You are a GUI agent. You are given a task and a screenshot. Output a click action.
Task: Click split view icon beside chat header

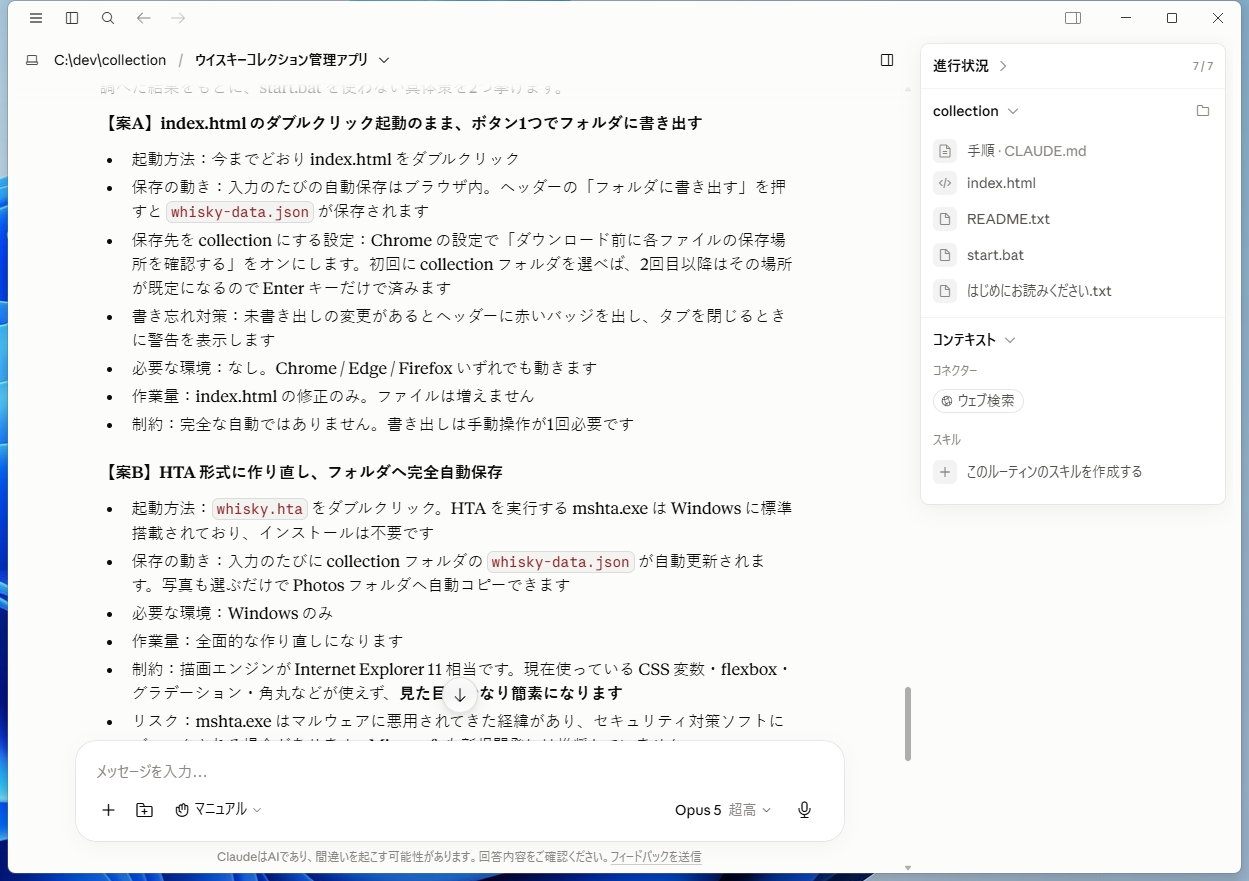point(887,60)
